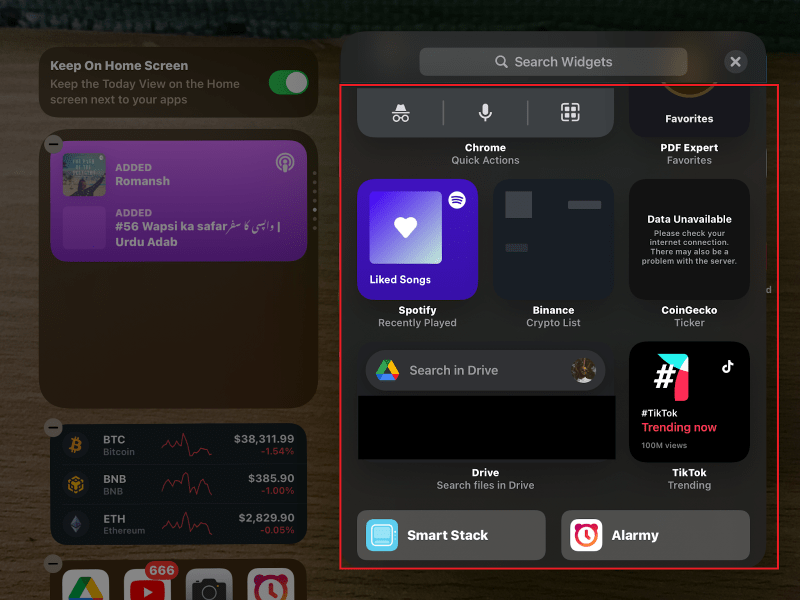Tap the Smart Stack widget icon
Screen dimensions: 800x600
click(384, 535)
